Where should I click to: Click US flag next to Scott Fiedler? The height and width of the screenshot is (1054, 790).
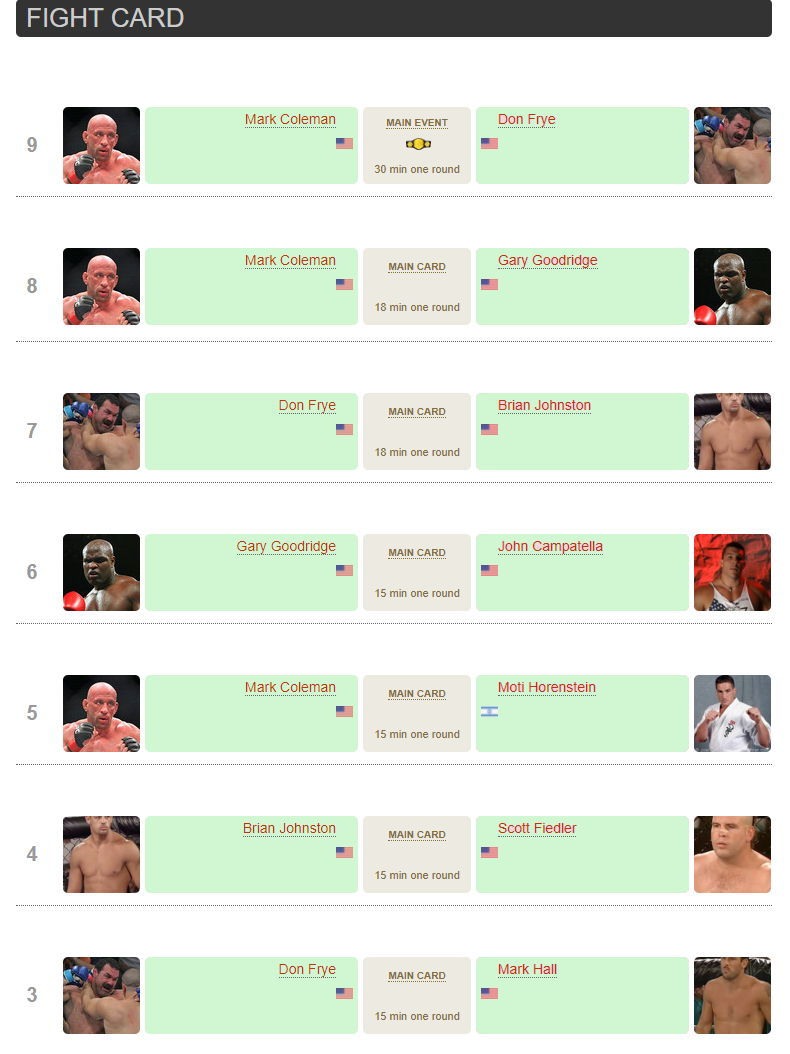(489, 853)
